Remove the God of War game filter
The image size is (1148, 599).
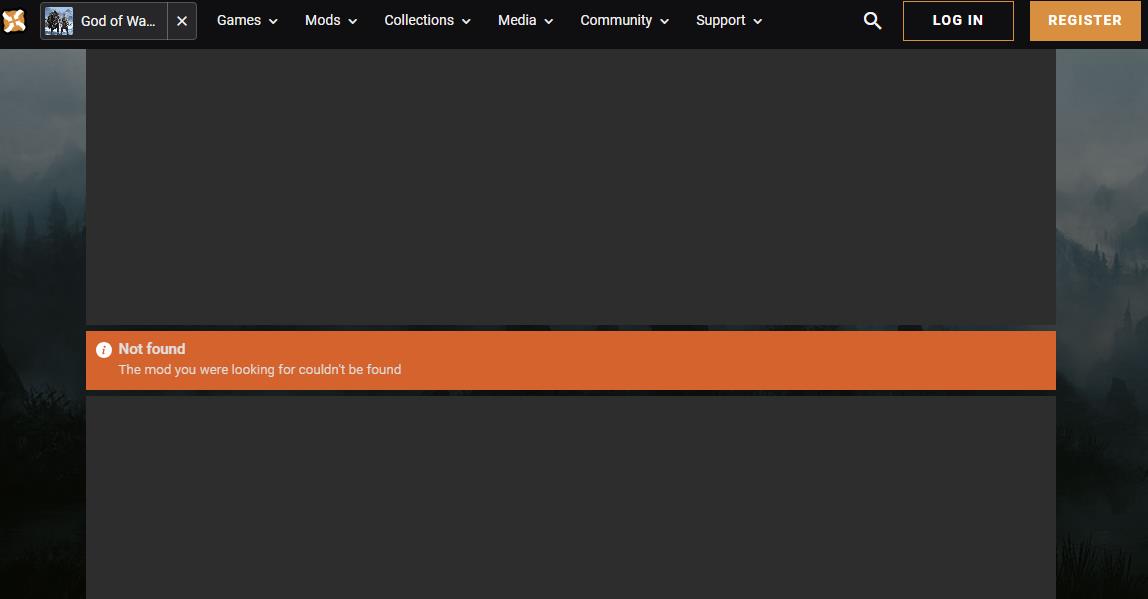click(x=182, y=21)
